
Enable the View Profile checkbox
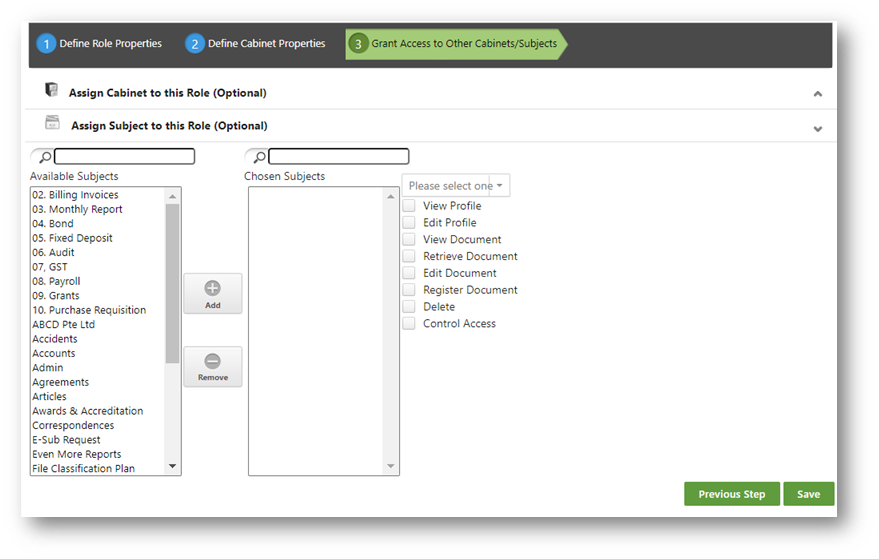pos(409,206)
